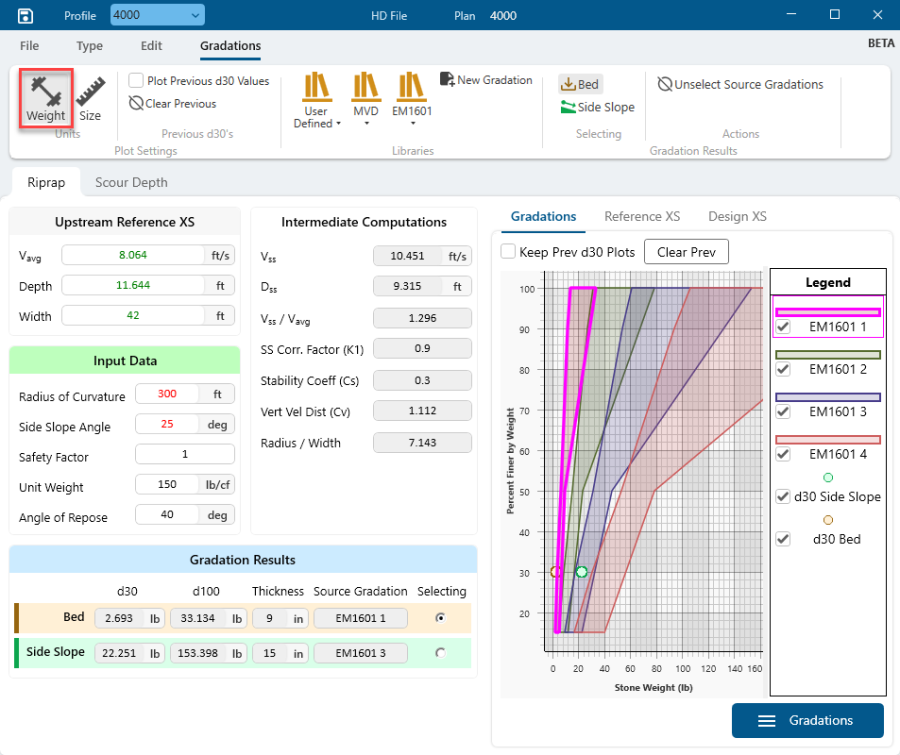Viewport: 900px width, 755px height.
Task: Hide EM1601 2 in the legend
Action: (783, 369)
